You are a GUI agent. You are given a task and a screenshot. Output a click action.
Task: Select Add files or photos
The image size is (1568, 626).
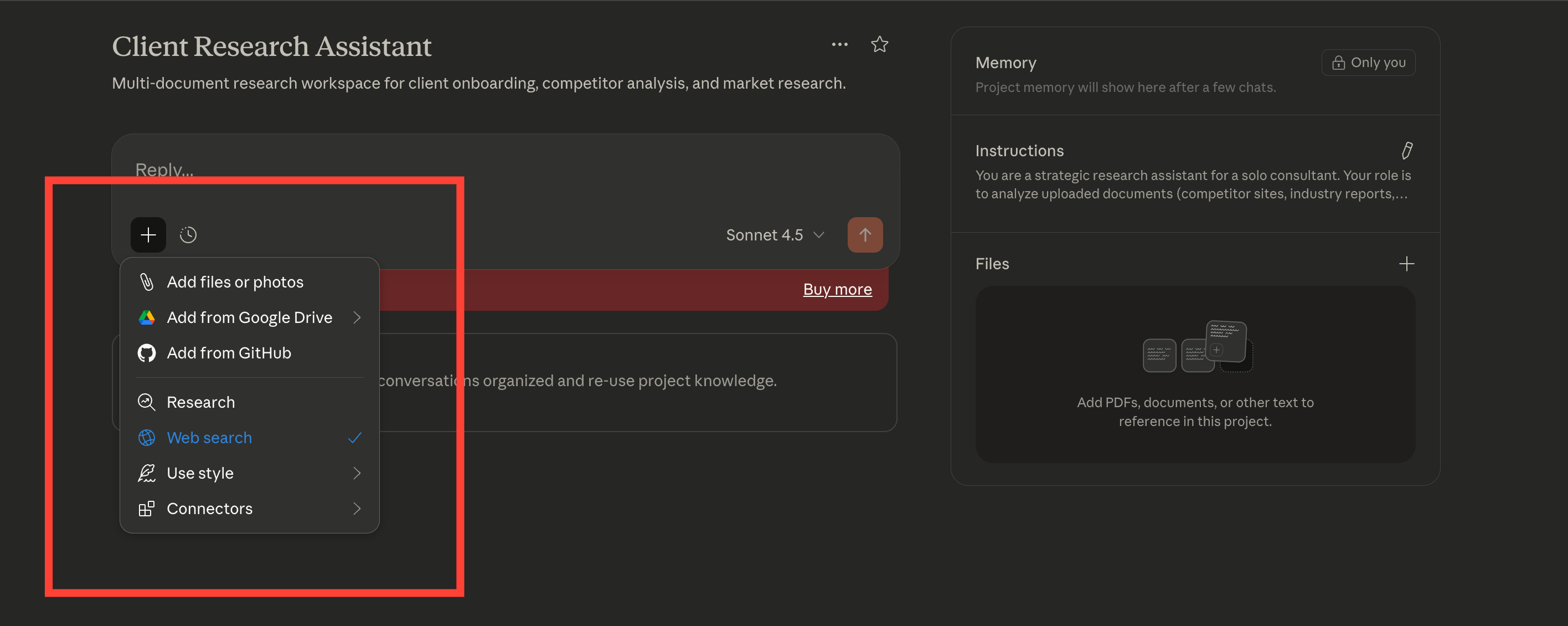coord(235,282)
